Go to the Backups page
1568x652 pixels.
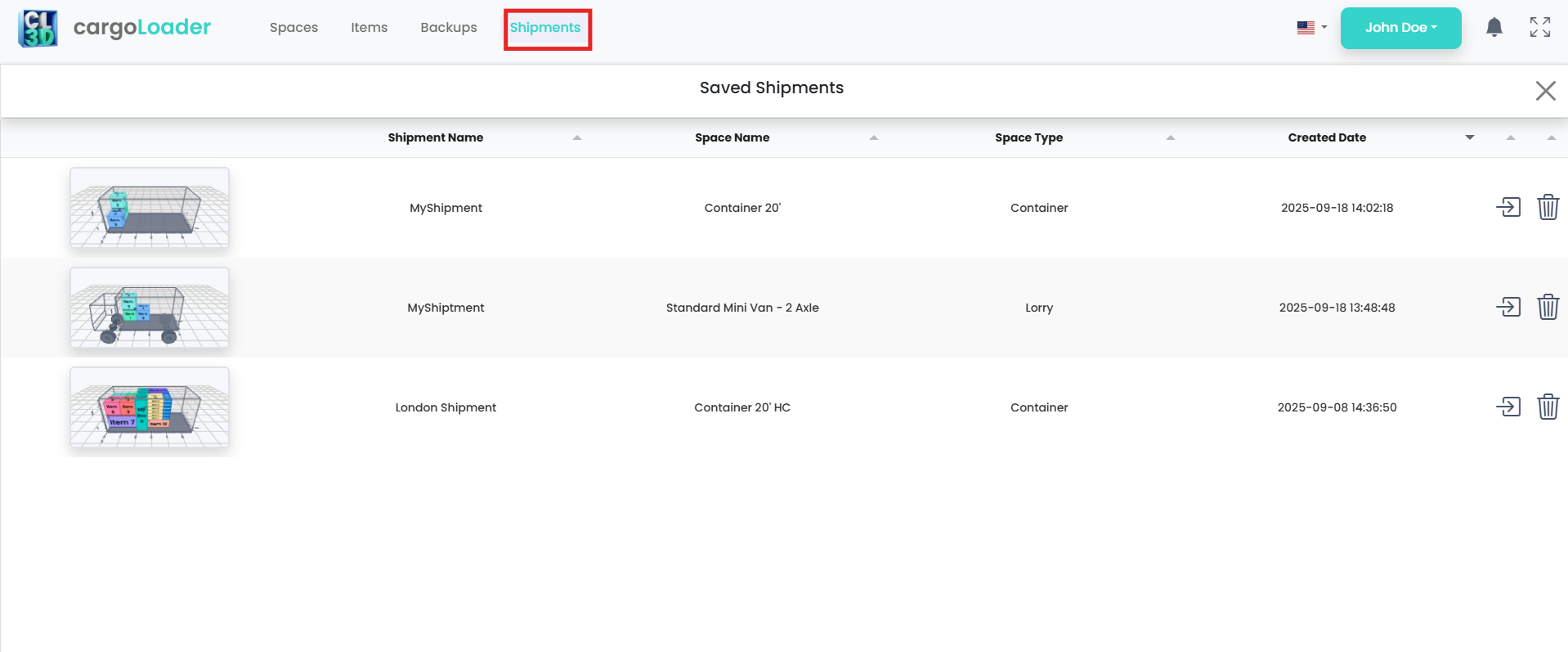448,27
